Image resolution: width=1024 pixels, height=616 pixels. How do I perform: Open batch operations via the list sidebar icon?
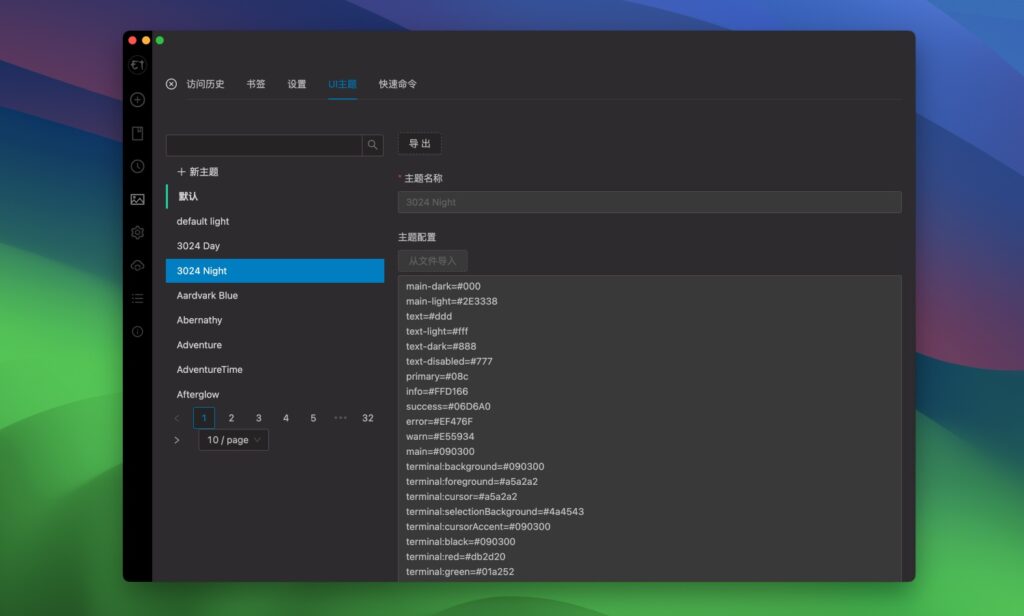click(137, 297)
